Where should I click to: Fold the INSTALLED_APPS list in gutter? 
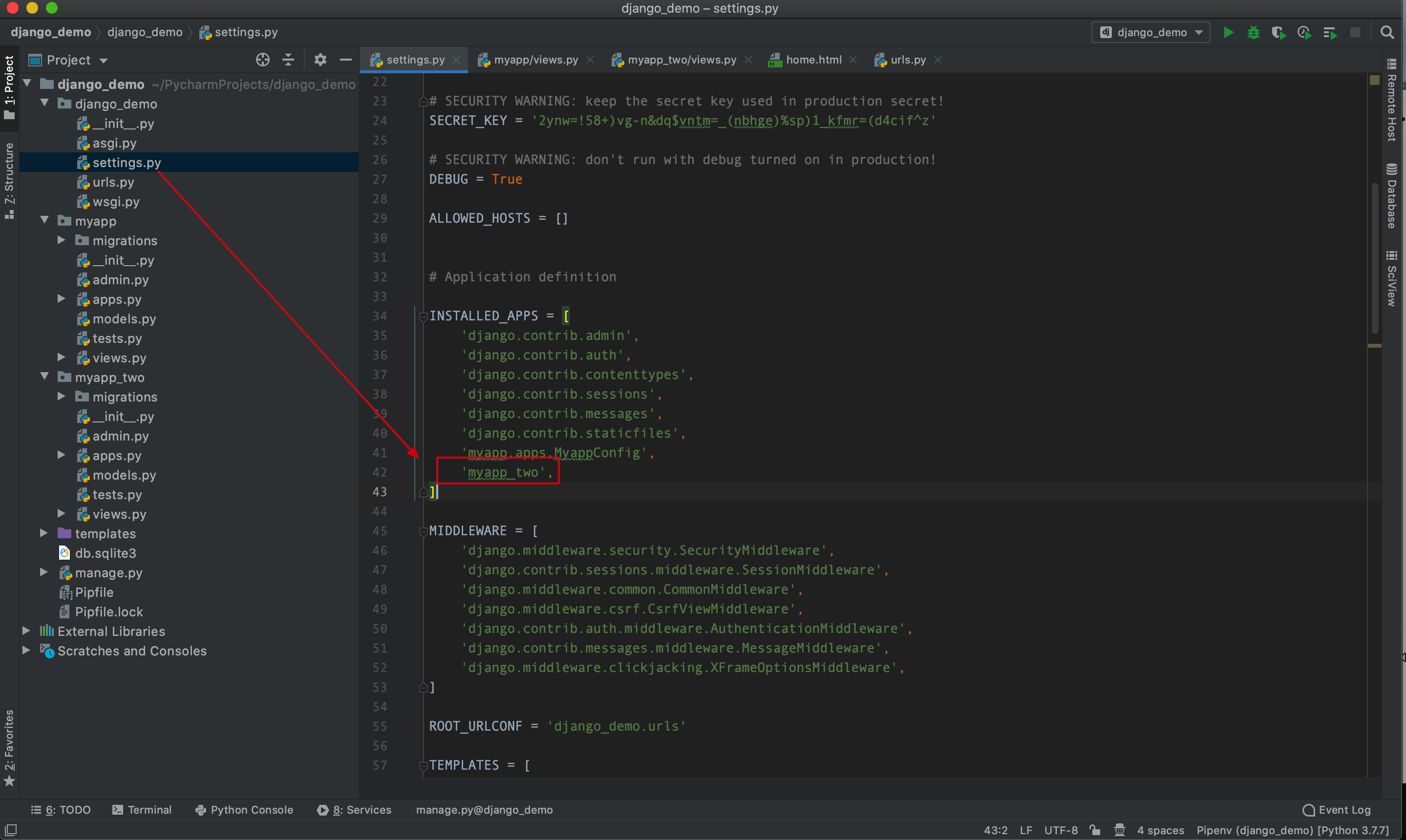(423, 316)
